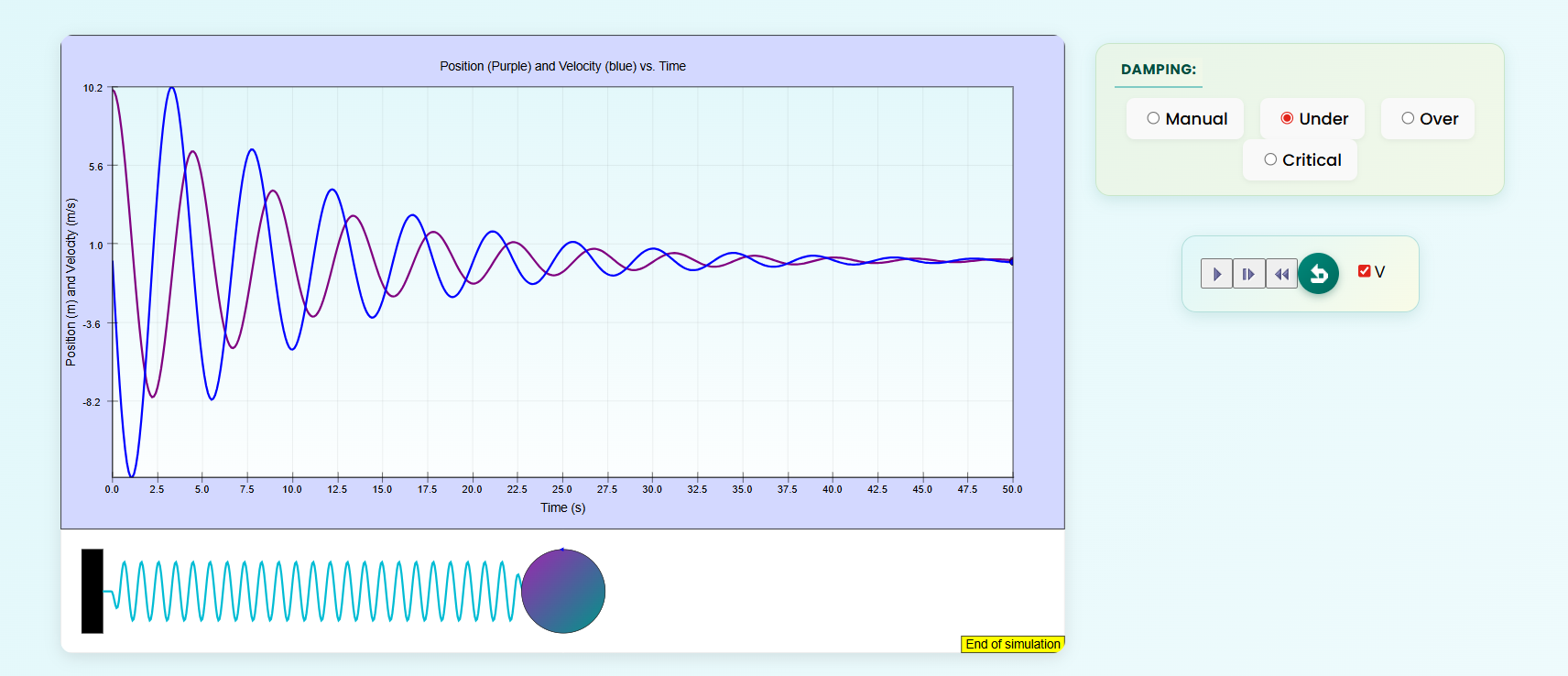Click the oscillating mass ball
The image size is (1568, 676).
[x=563, y=591]
